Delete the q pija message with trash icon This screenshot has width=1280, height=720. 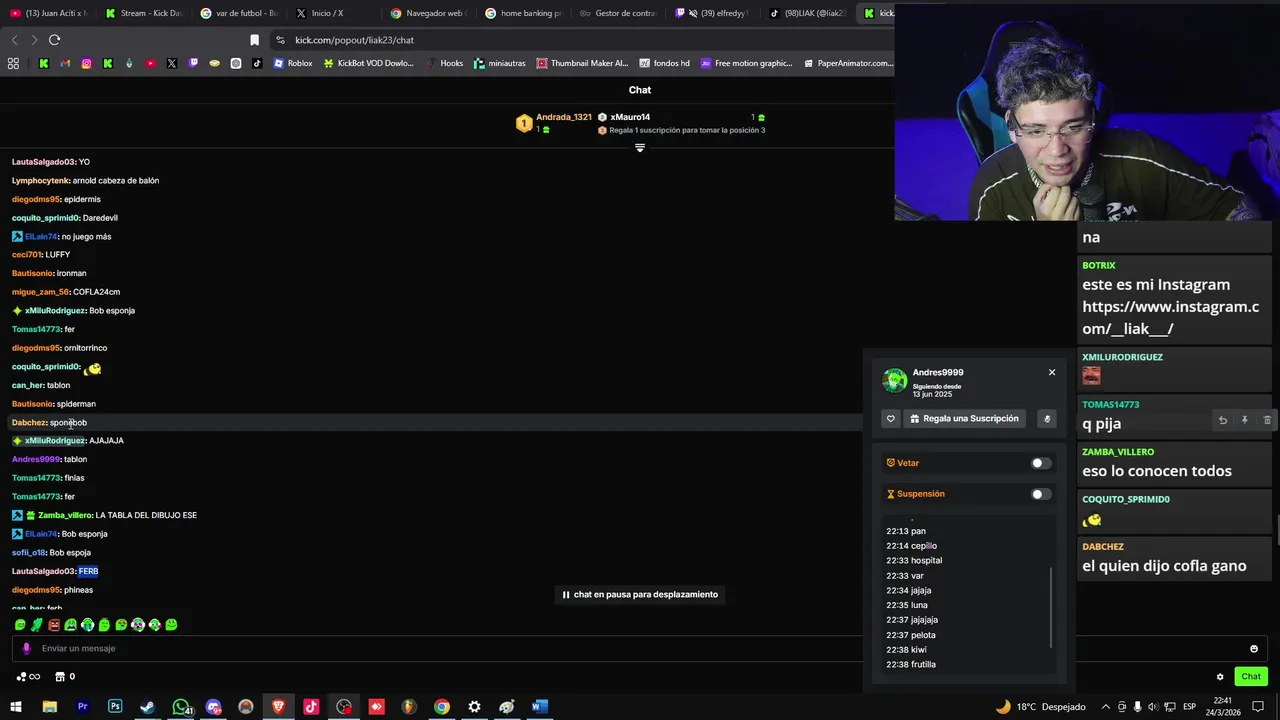tap(1267, 421)
